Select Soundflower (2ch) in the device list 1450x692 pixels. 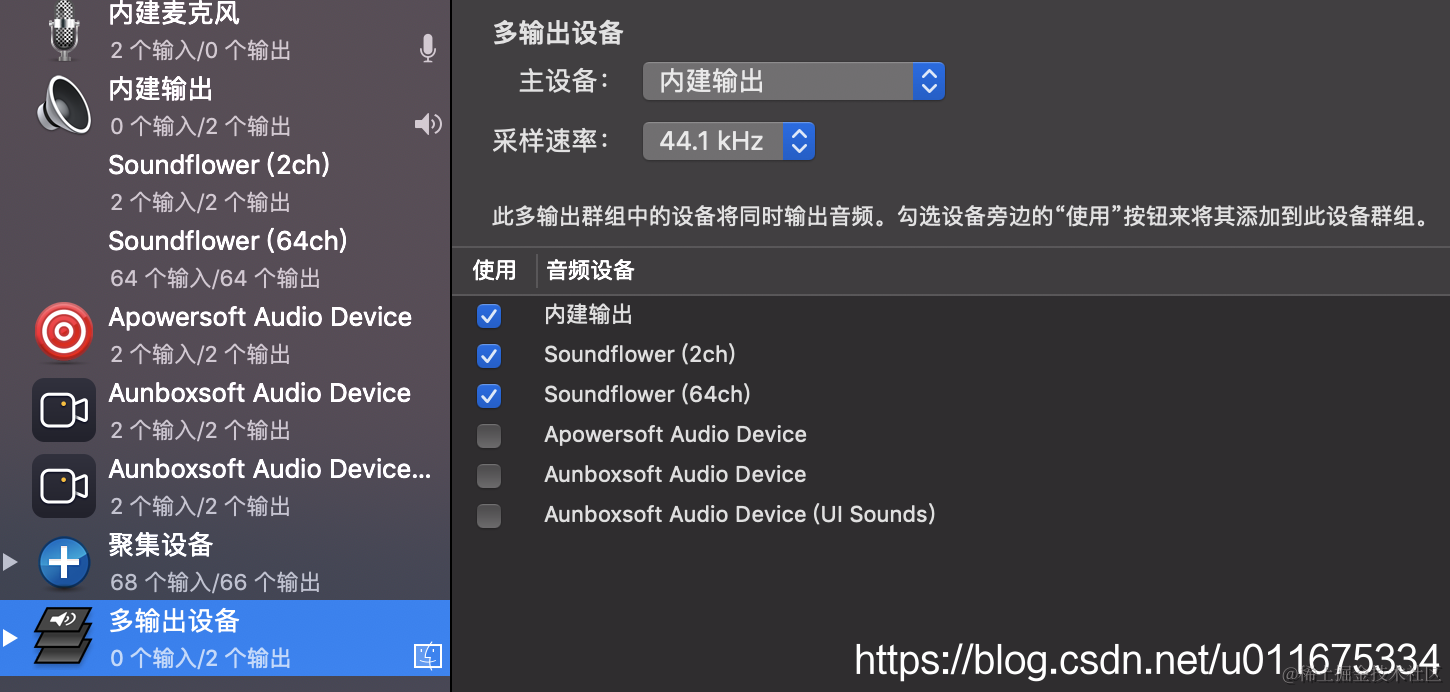click(x=225, y=182)
